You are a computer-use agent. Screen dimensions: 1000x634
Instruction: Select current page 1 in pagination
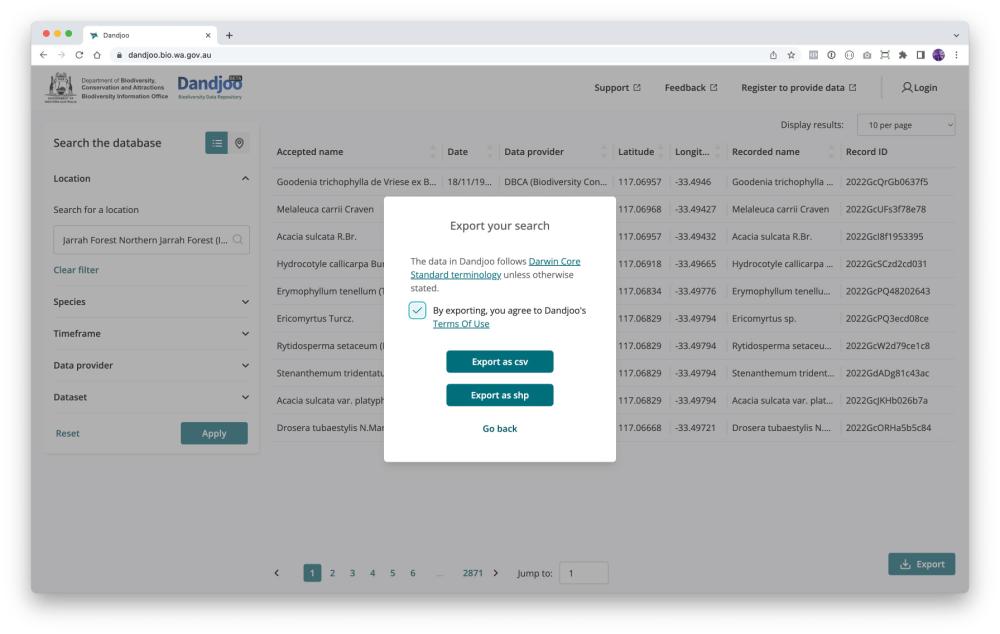click(312, 573)
